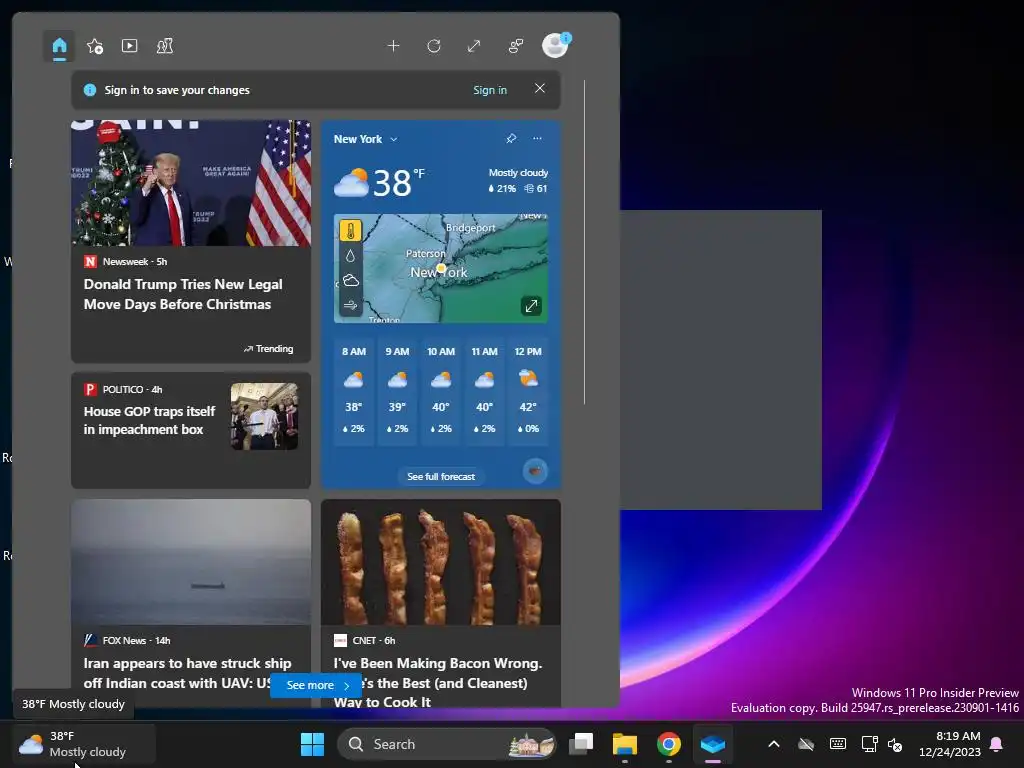This screenshot has height=768, width=1024.
Task: Open House GOP impeachment box story
Action: point(150,421)
